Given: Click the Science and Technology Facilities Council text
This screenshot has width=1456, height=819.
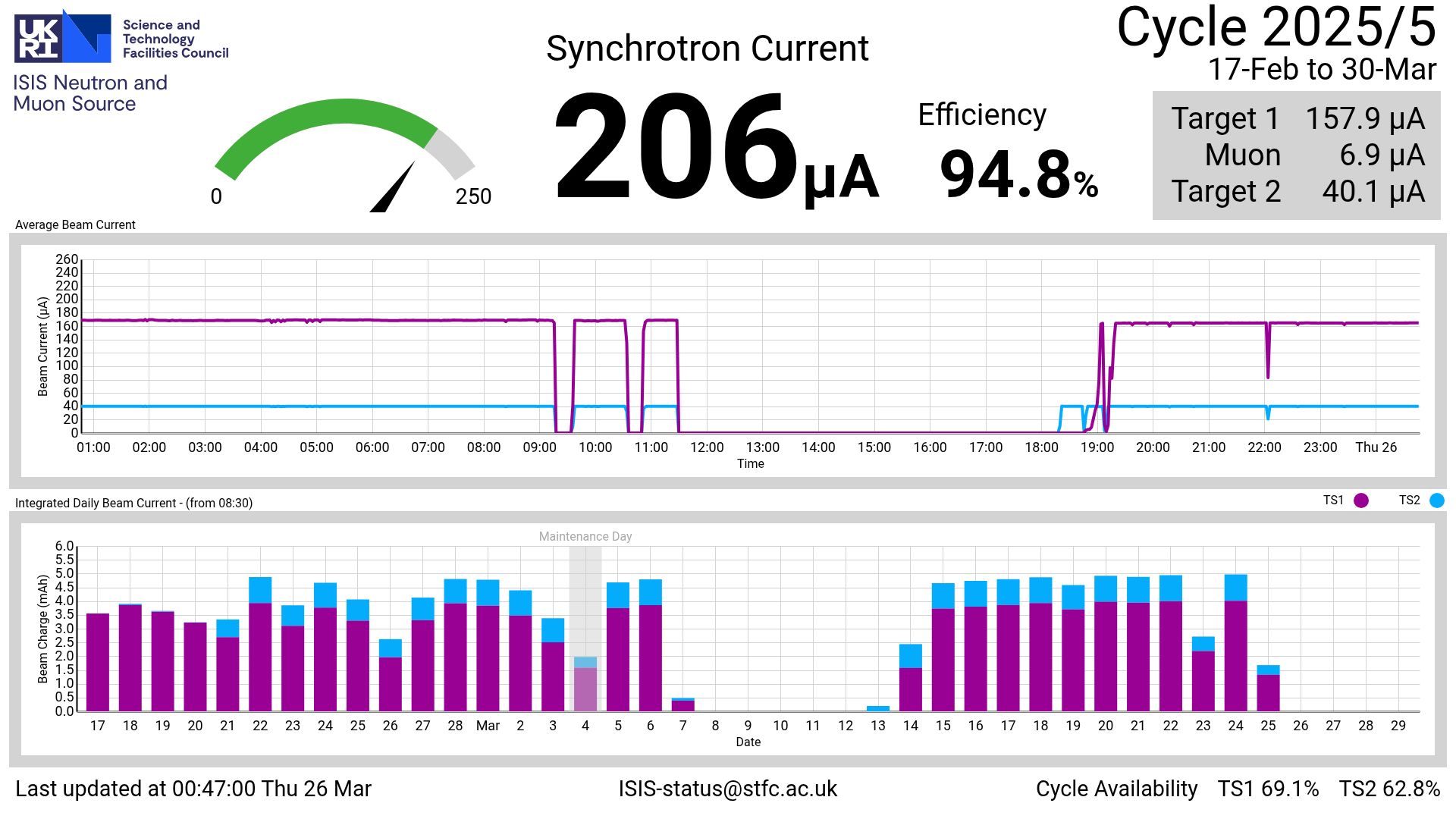Looking at the screenshot, I should (x=175, y=39).
